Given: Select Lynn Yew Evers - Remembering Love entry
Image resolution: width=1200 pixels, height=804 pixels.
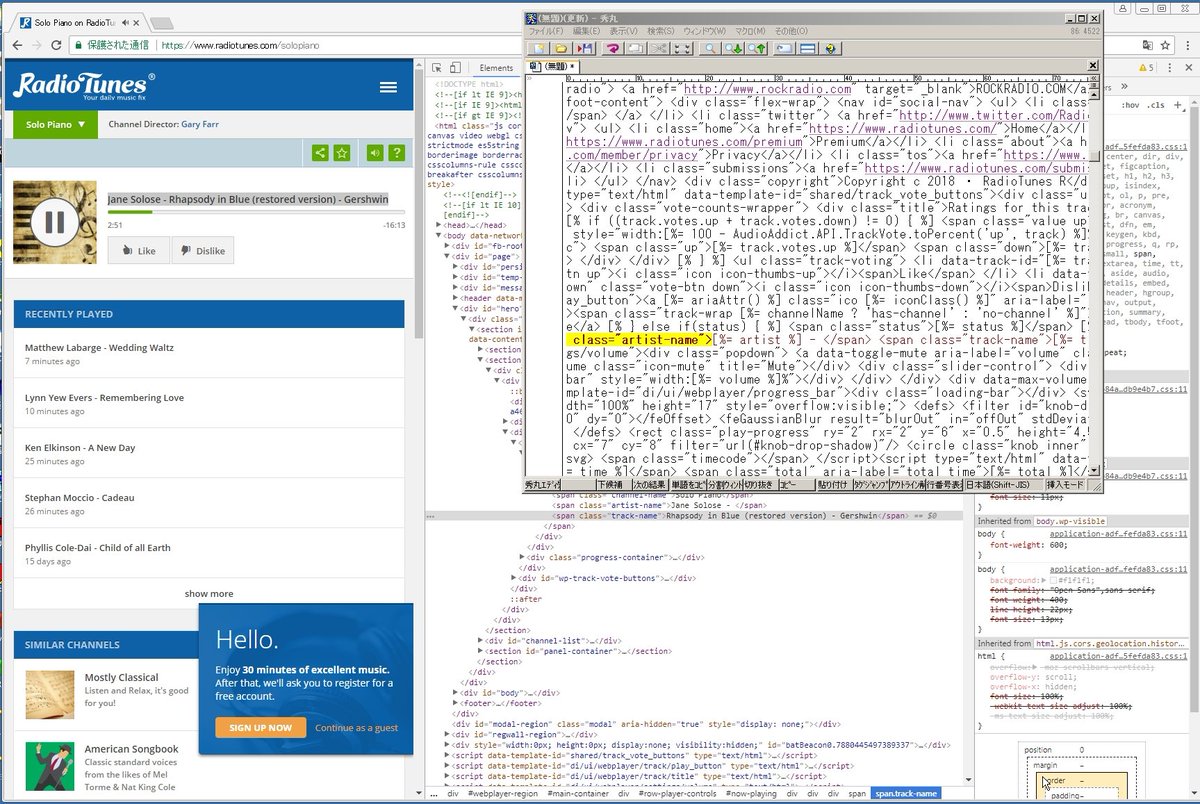Looking at the screenshot, I should (x=104, y=398).
